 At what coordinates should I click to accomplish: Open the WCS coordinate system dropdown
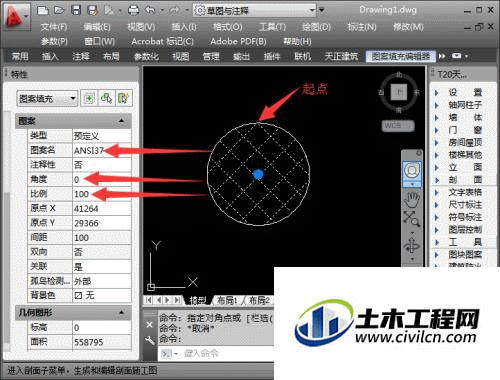click(x=398, y=126)
